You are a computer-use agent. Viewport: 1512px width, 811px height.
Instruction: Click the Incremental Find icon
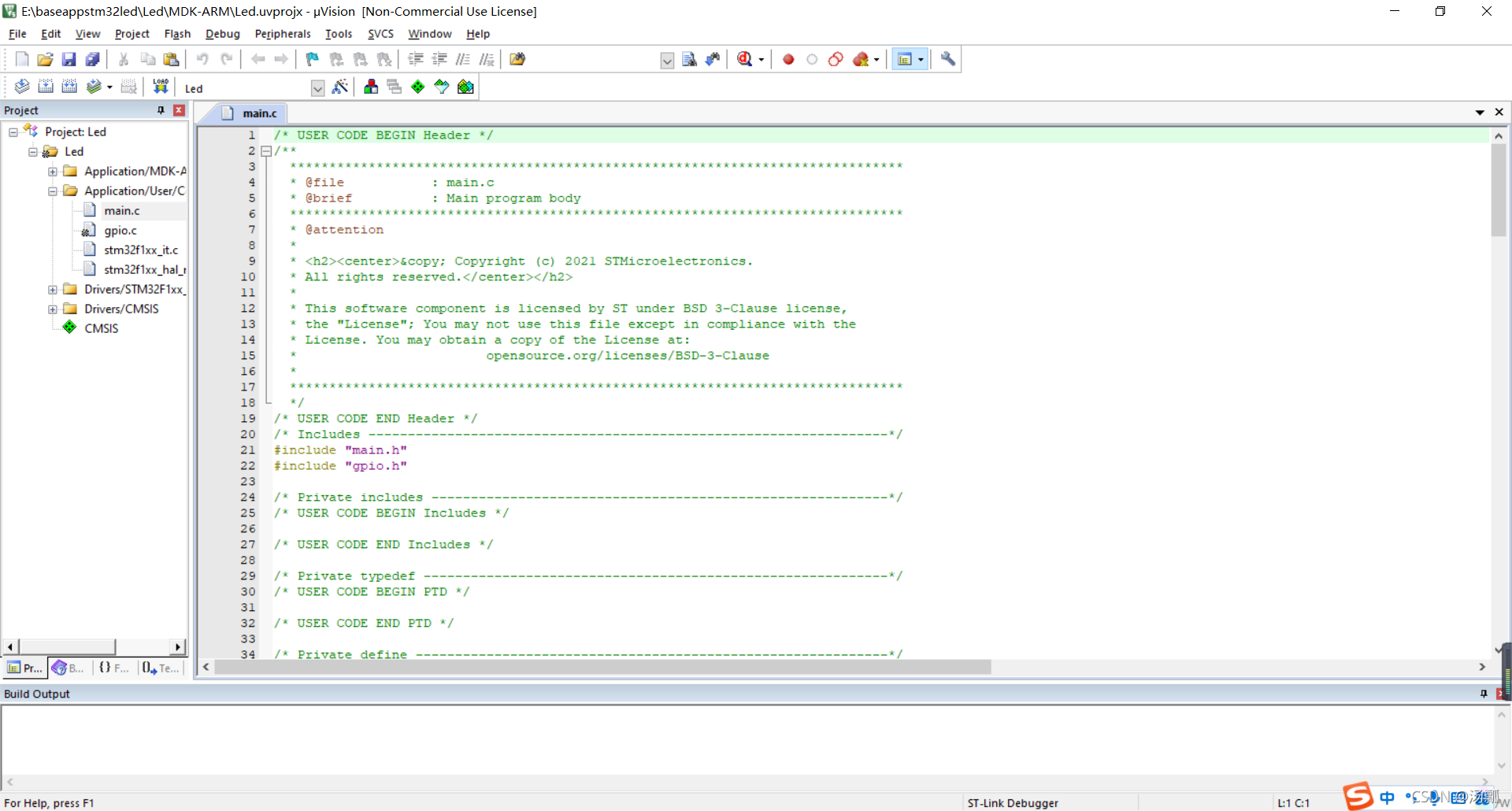(713, 59)
